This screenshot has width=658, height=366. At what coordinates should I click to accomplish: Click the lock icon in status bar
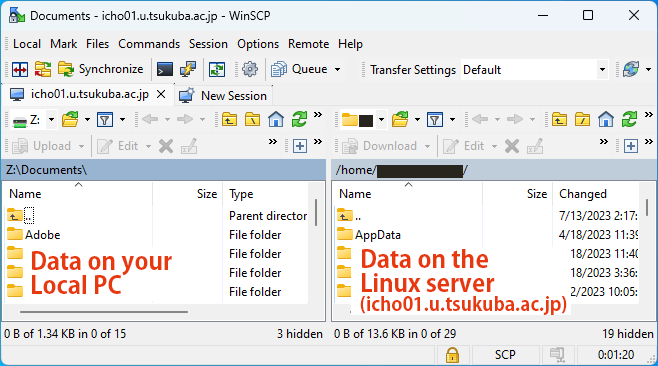[x=452, y=355]
